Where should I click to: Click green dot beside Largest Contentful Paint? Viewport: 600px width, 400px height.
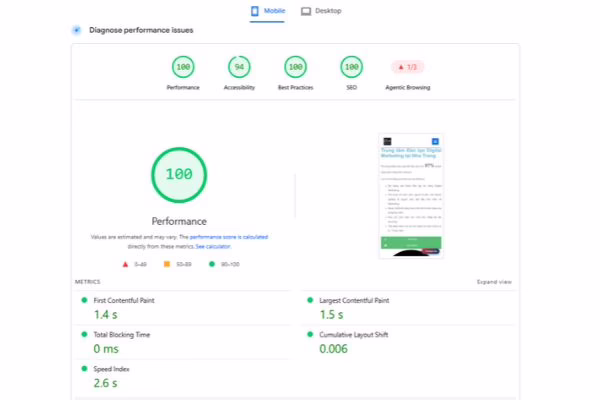coord(310,300)
